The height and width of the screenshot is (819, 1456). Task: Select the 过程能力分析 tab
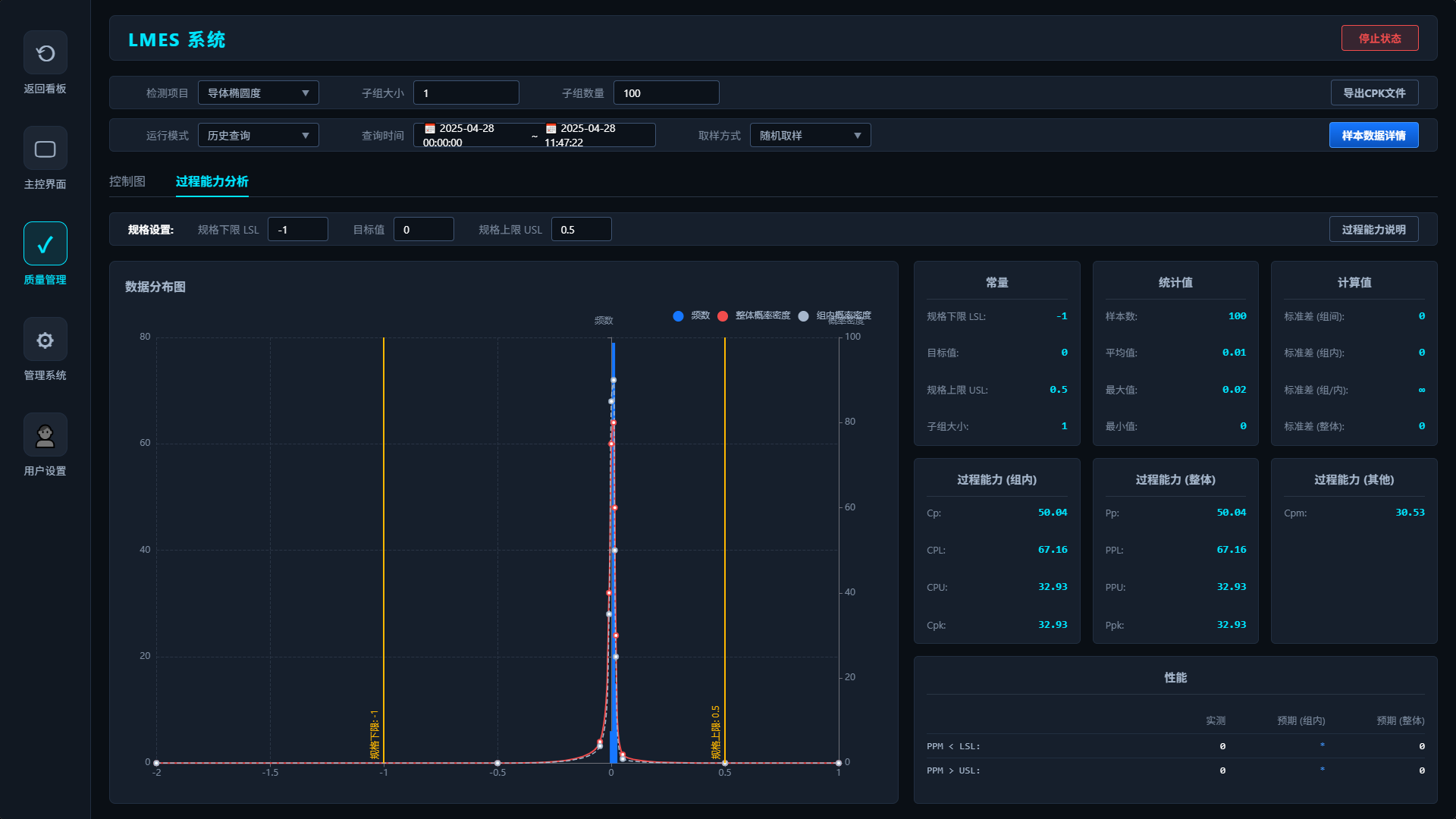click(x=212, y=181)
